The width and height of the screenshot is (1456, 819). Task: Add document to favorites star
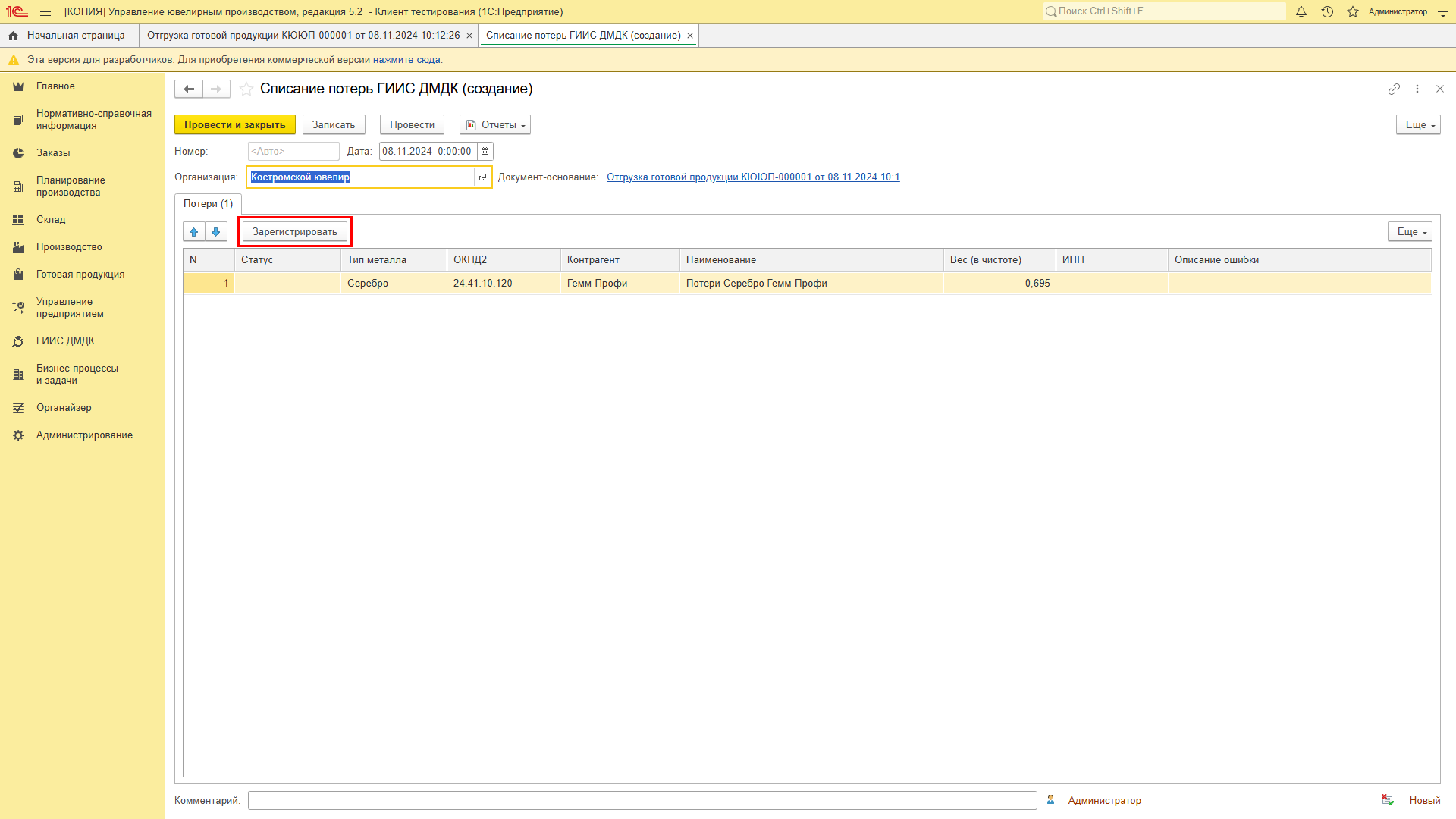[246, 89]
